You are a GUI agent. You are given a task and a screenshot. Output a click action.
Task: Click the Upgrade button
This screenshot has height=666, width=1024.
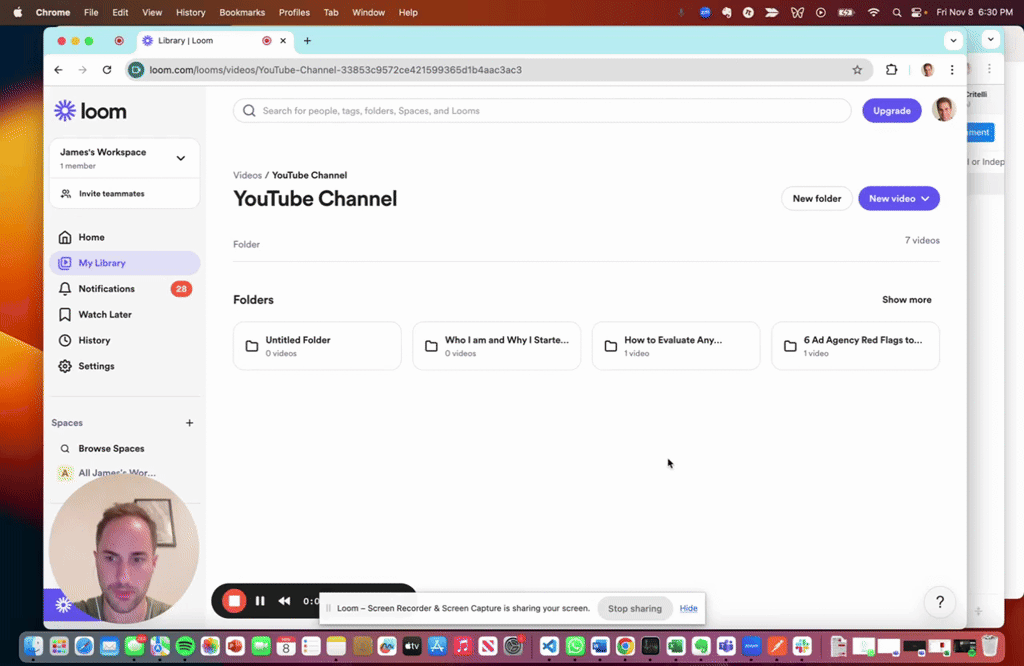[891, 110]
